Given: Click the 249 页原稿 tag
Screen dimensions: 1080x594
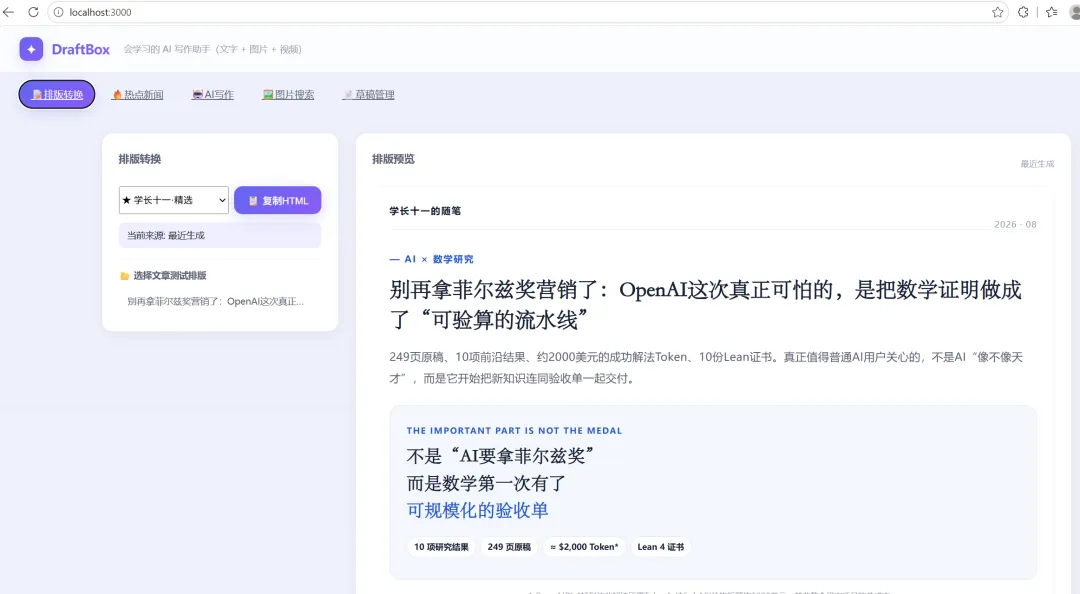Looking at the screenshot, I should pos(509,547).
